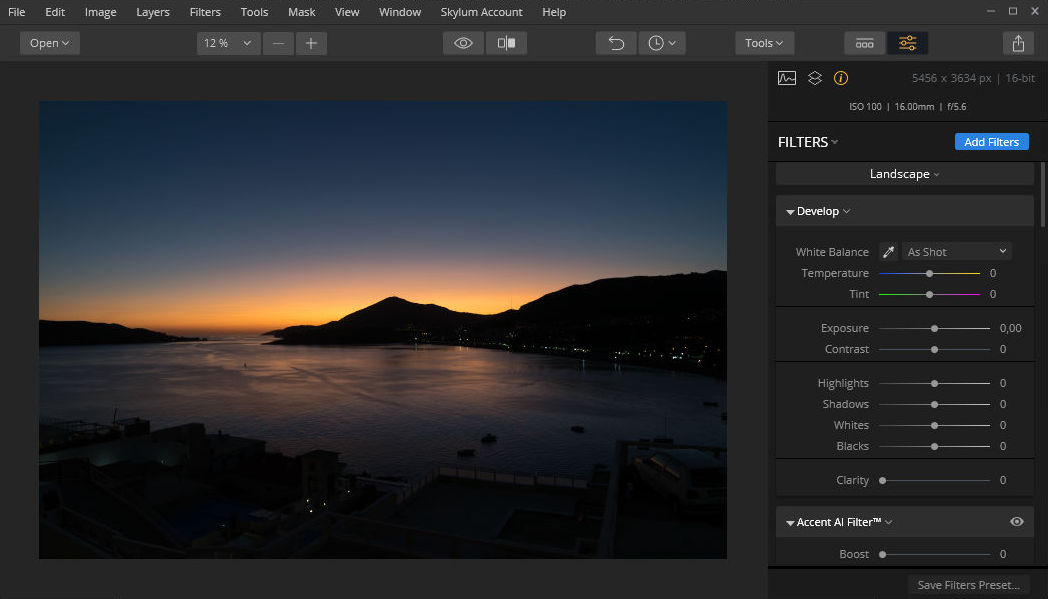Image resolution: width=1048 pixels, height=599 pixels.
Task: Click the 16.00mm focal length text
Action: pyautogui.click(x=914, y=106)
